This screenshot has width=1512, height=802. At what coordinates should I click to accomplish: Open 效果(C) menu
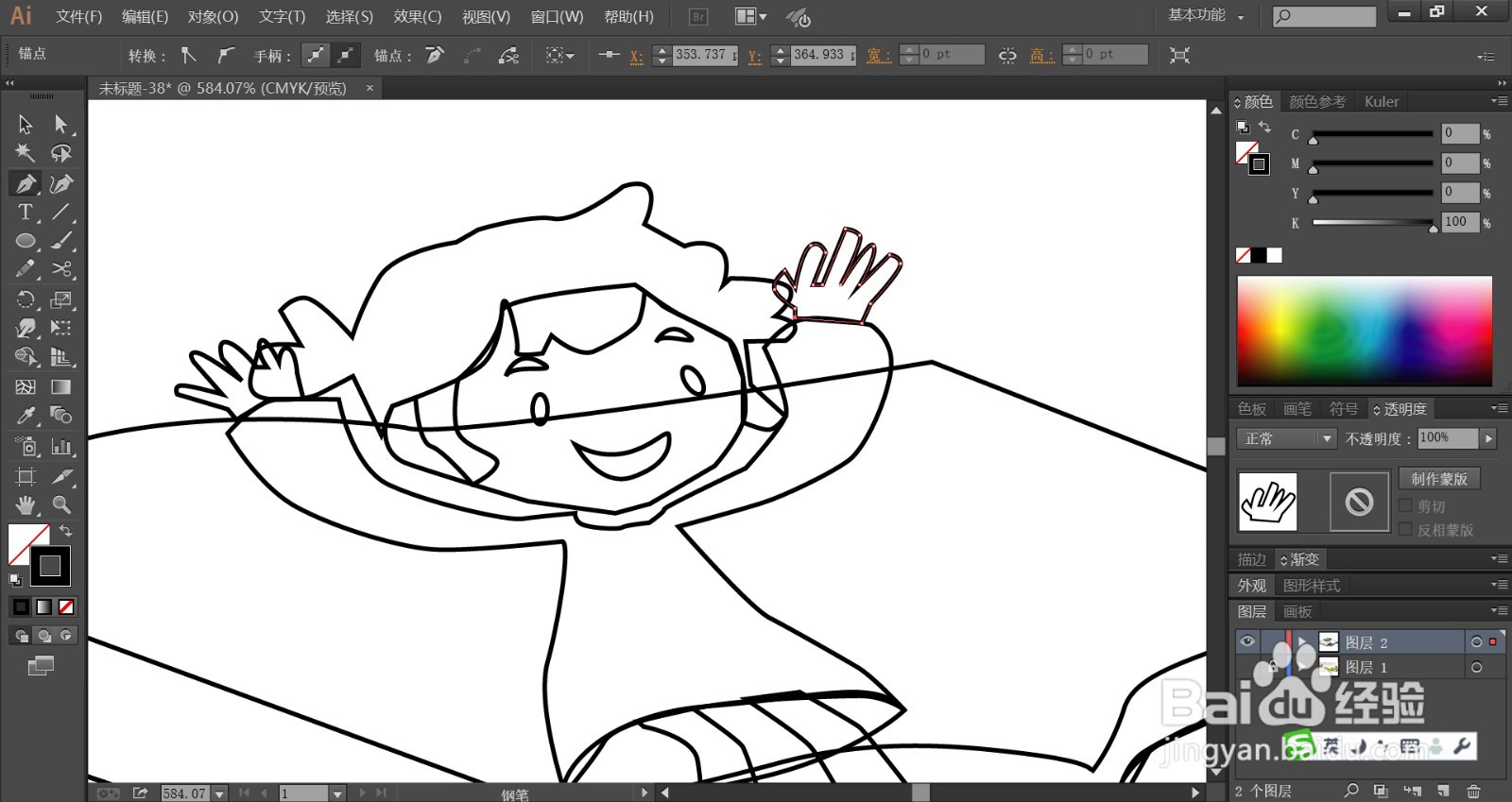tap(417, 16)
